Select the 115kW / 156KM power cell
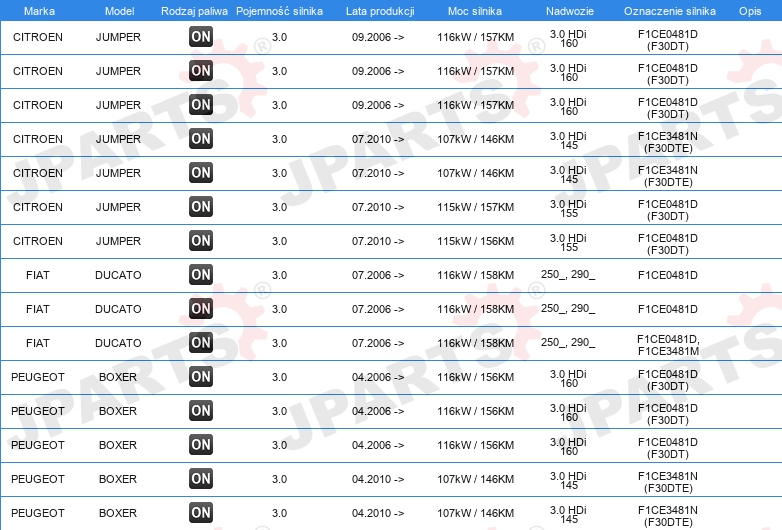 [x=476, y=241]
